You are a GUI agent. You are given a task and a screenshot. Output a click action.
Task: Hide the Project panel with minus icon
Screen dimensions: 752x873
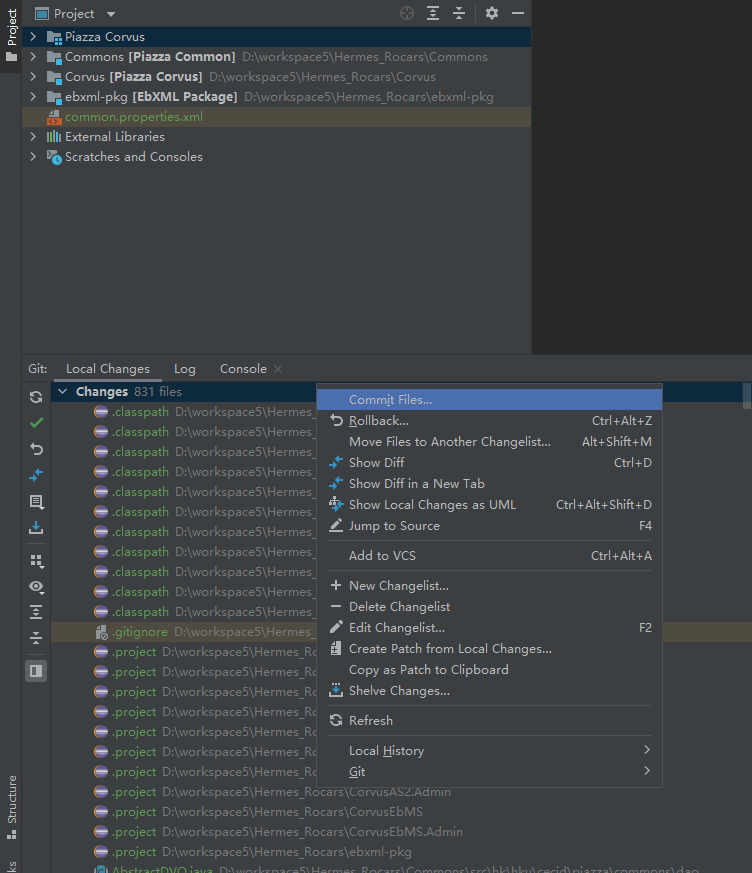(518, 13)
